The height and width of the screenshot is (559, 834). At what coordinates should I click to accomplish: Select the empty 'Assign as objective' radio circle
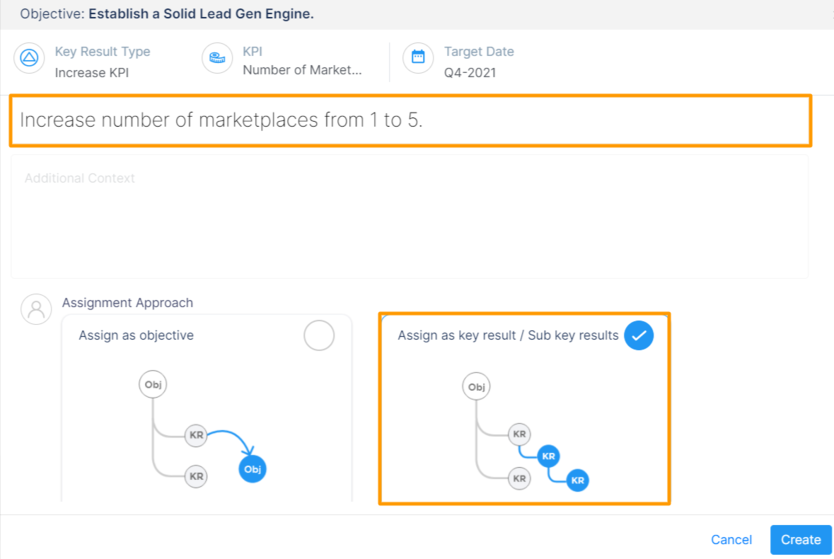[x=319, y=336]
